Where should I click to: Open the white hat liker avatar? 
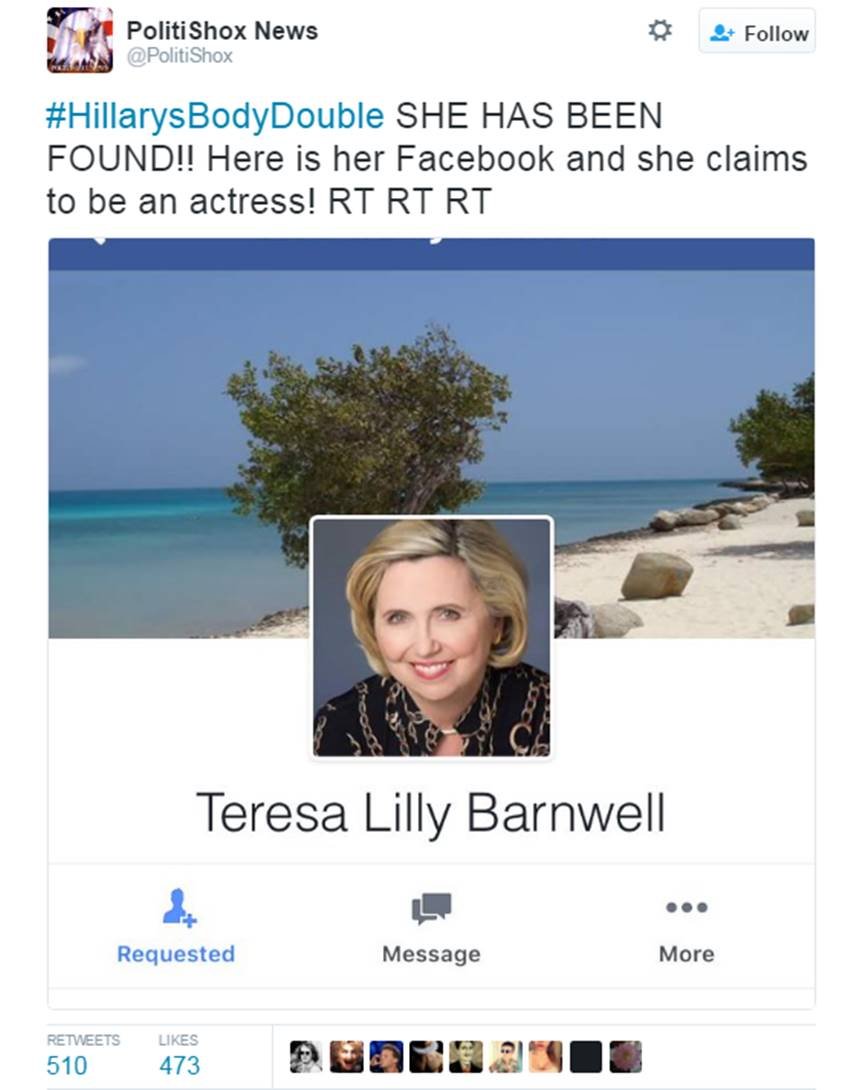pyautogui.click(x=426, y=1057)
